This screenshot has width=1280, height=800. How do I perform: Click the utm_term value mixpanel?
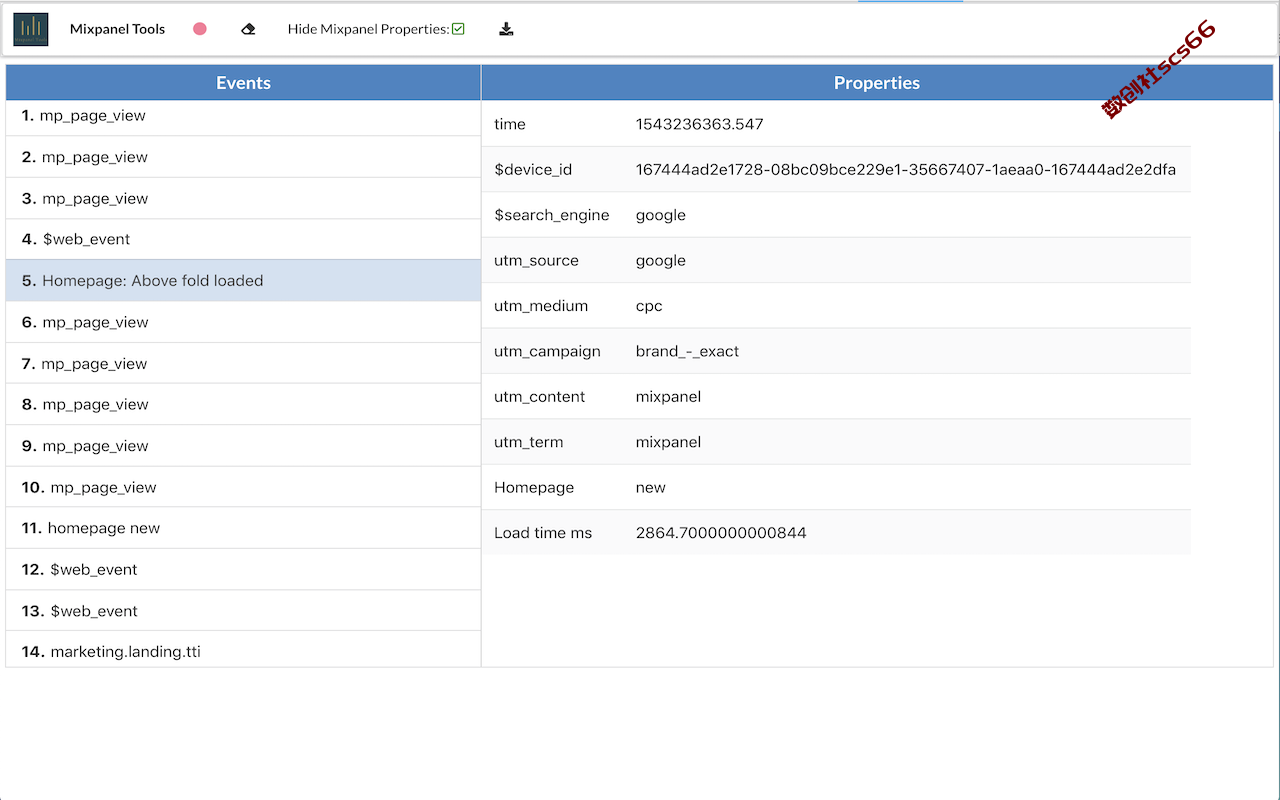(668, 442)
